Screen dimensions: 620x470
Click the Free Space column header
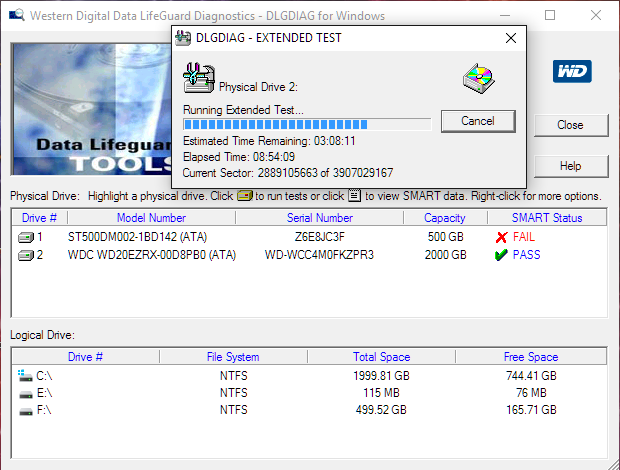click(529, 357)
